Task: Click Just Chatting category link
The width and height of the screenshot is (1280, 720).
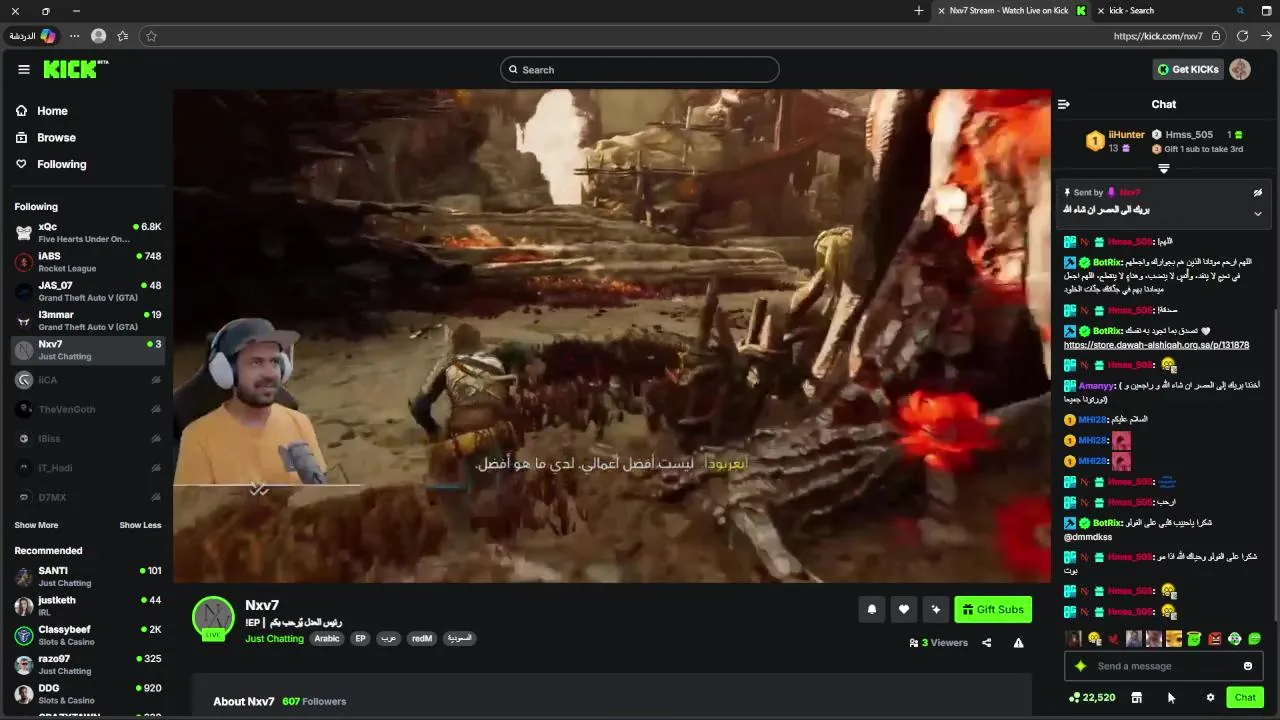Action: [x=274, y=638]
